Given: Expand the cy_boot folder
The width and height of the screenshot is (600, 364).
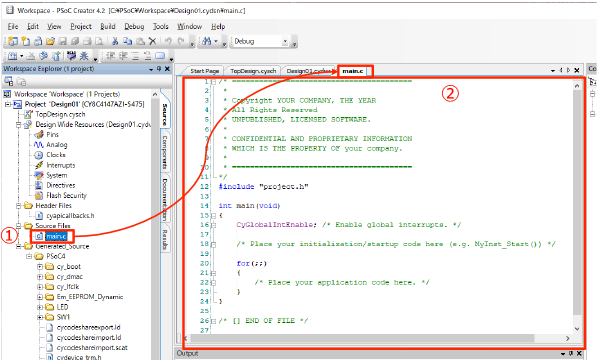Looking at the screenshot, I should (x=40, y=266).
